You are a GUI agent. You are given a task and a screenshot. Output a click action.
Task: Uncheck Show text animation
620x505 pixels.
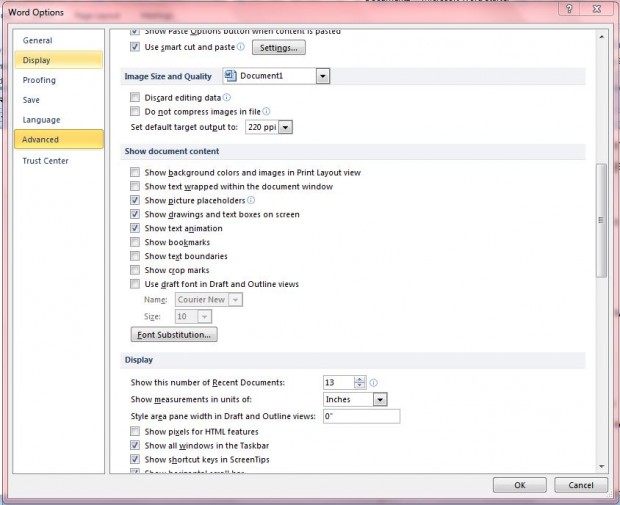[135, 228]
